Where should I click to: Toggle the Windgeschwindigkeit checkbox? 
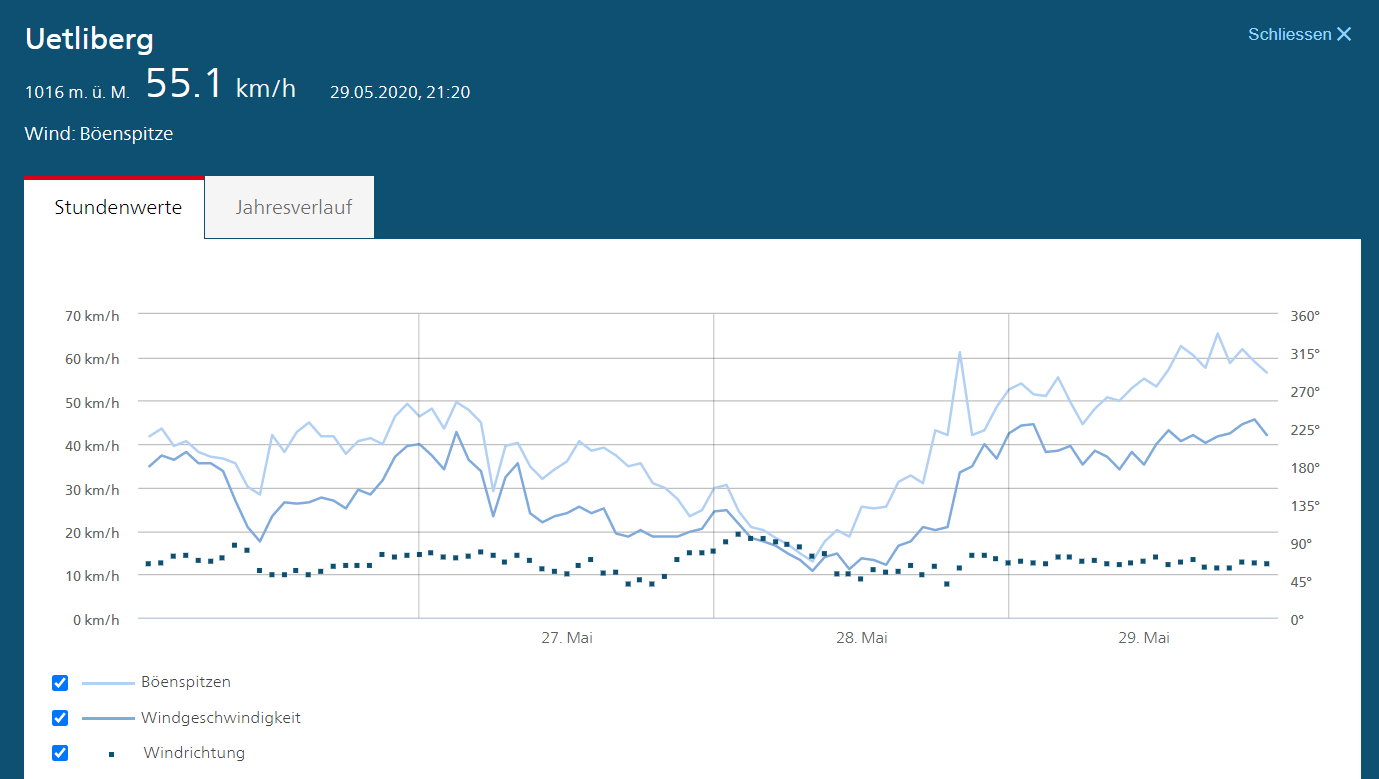click(60, 718)
